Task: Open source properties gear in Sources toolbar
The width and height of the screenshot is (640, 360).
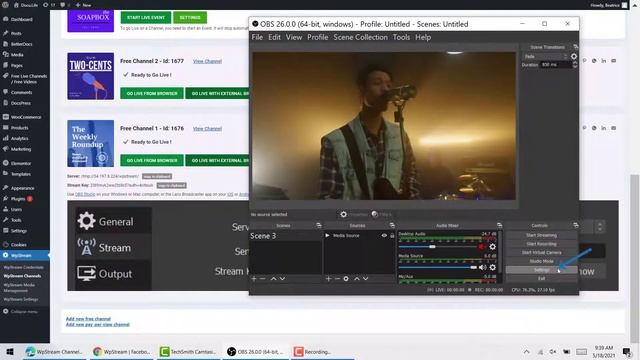Action: [x=346, y=279]
